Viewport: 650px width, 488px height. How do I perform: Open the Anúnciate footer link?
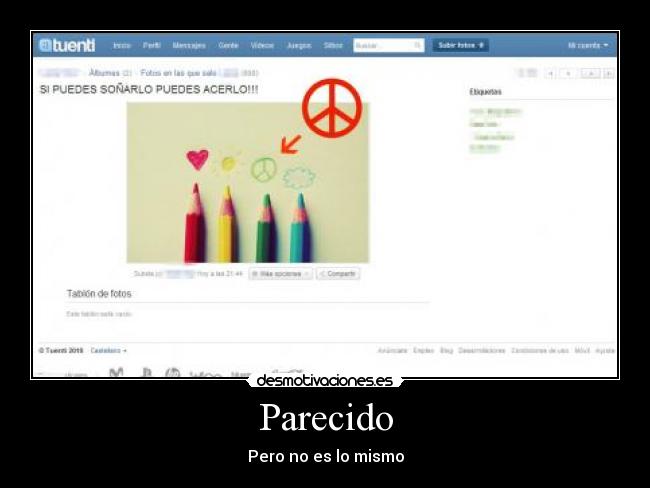[393, 351]
